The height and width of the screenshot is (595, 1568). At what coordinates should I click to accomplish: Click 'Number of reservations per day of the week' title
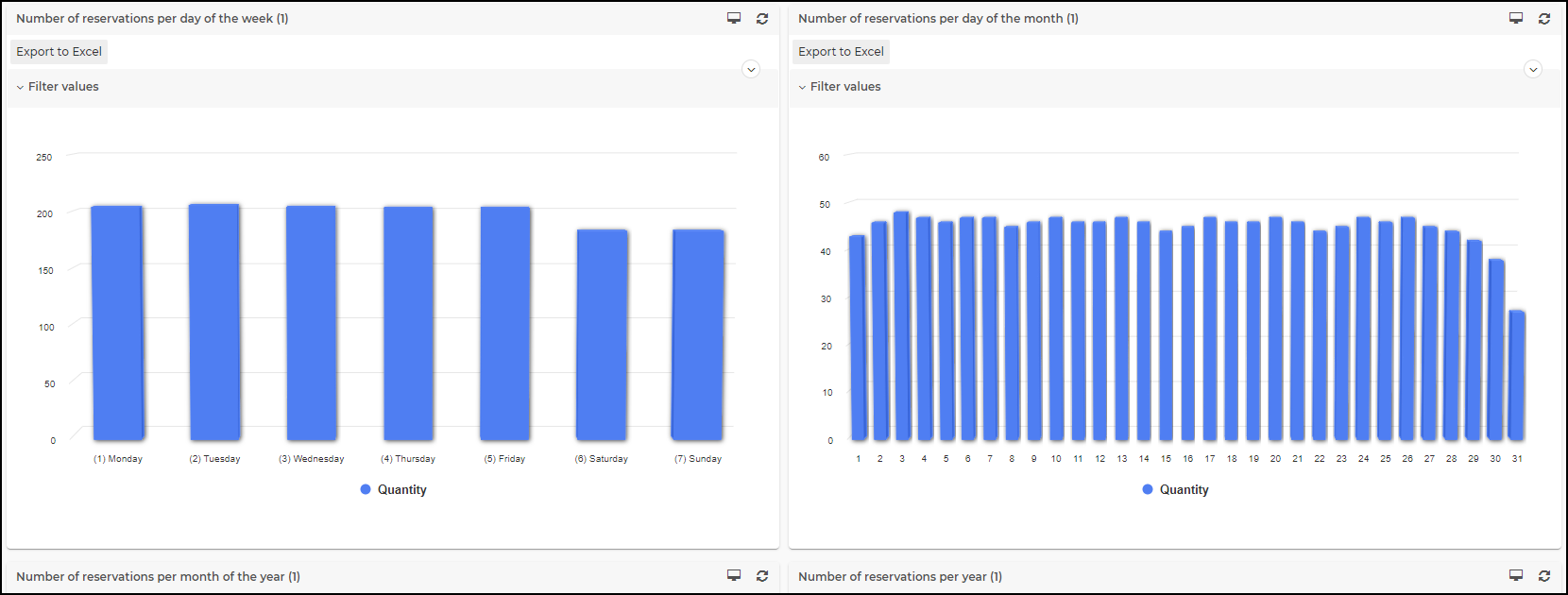pyautogui.click(x=152, y=18)
